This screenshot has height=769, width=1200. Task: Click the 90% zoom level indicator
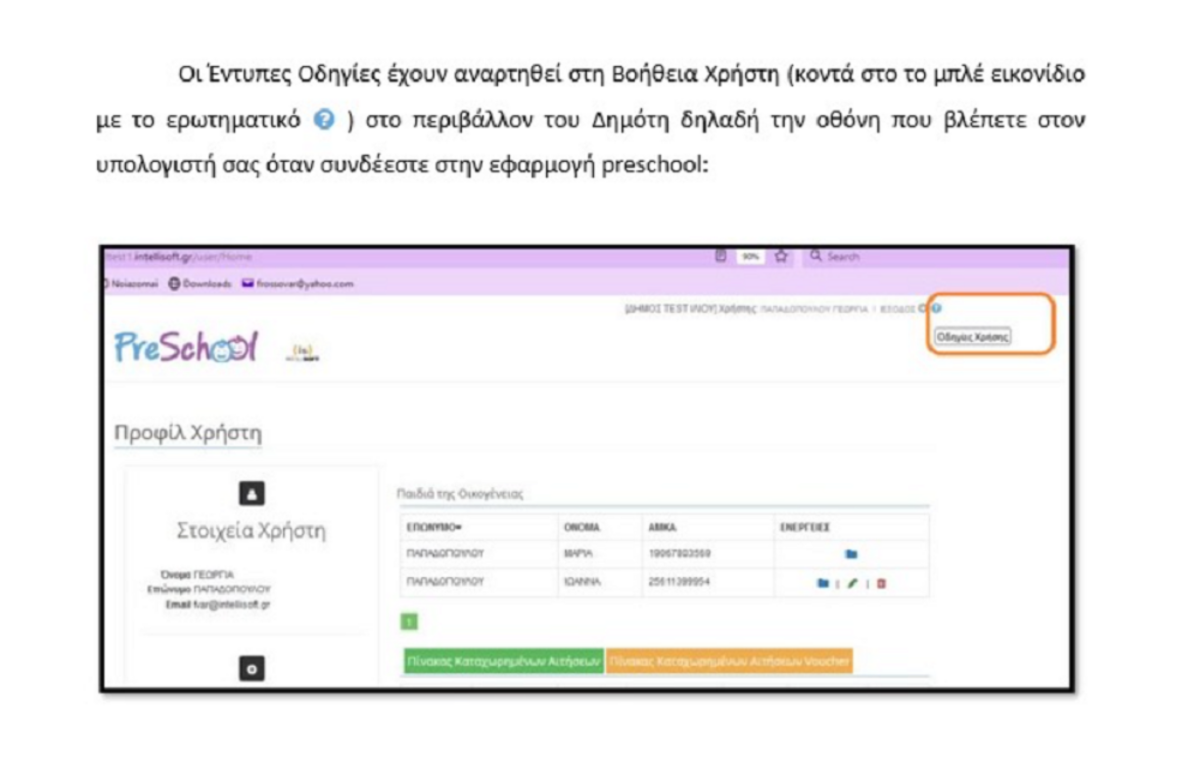(750, 257)
